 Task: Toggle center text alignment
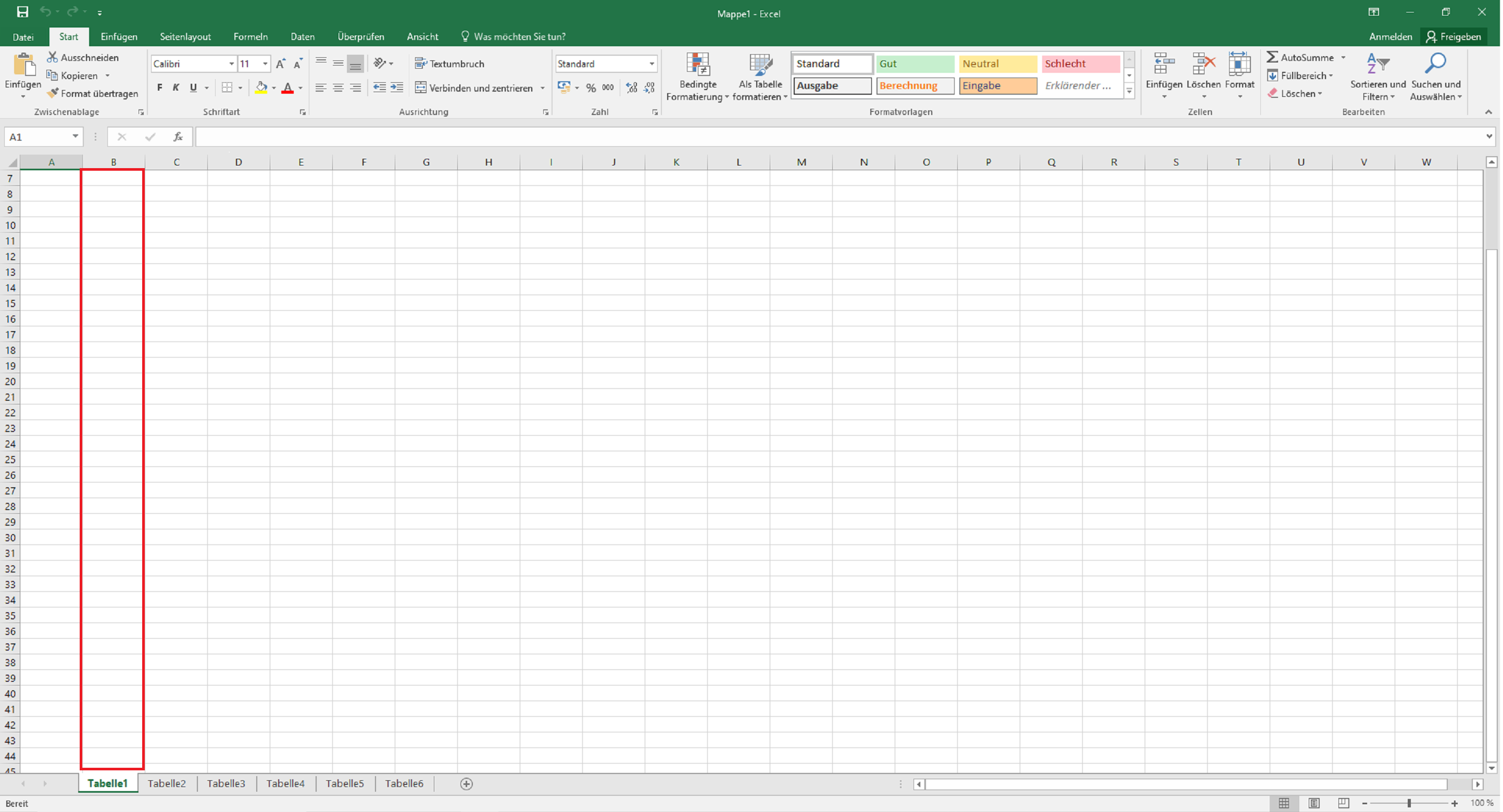(338, 87)
